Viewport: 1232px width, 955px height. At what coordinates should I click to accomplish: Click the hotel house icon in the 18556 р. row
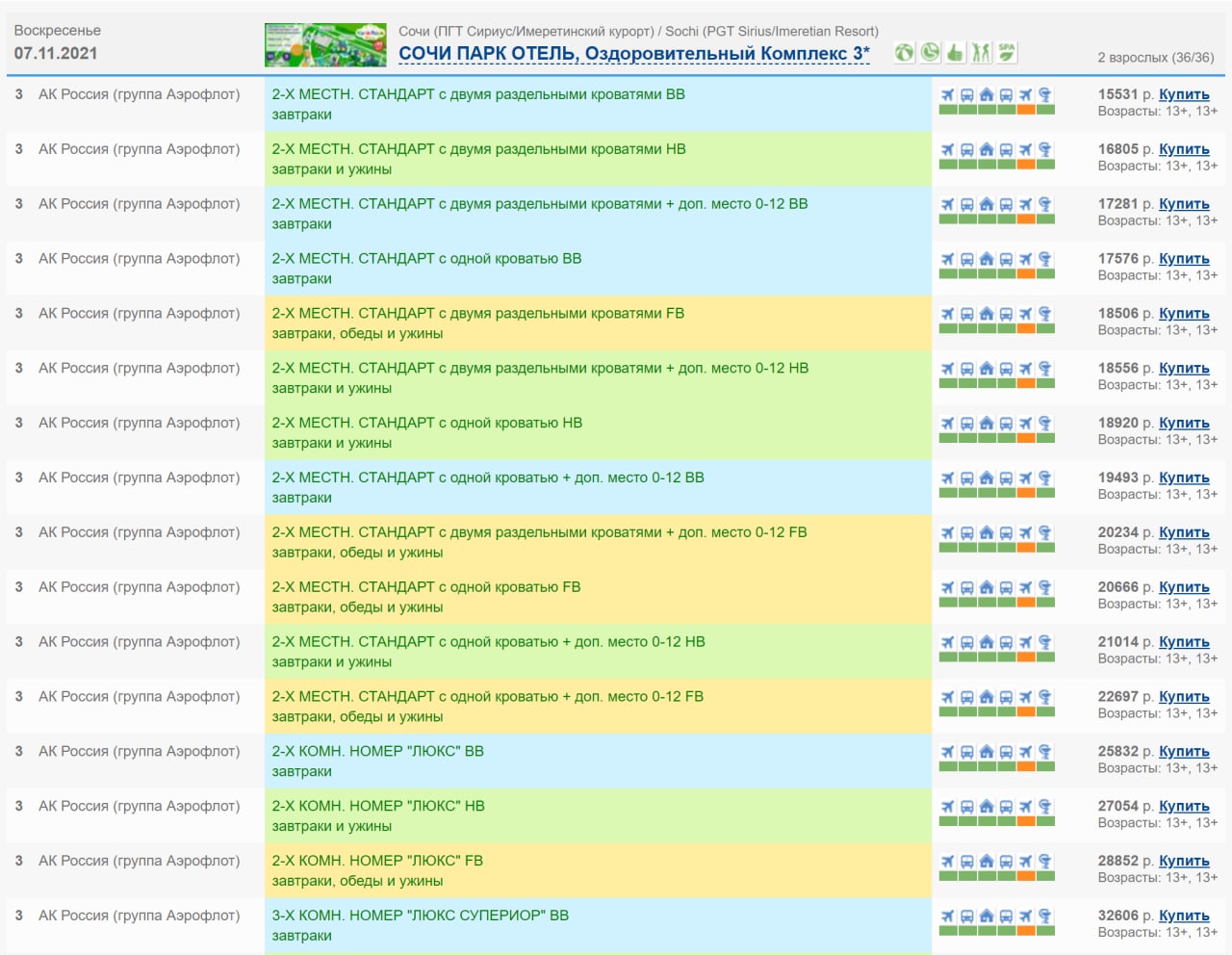(x=987, y=370)
